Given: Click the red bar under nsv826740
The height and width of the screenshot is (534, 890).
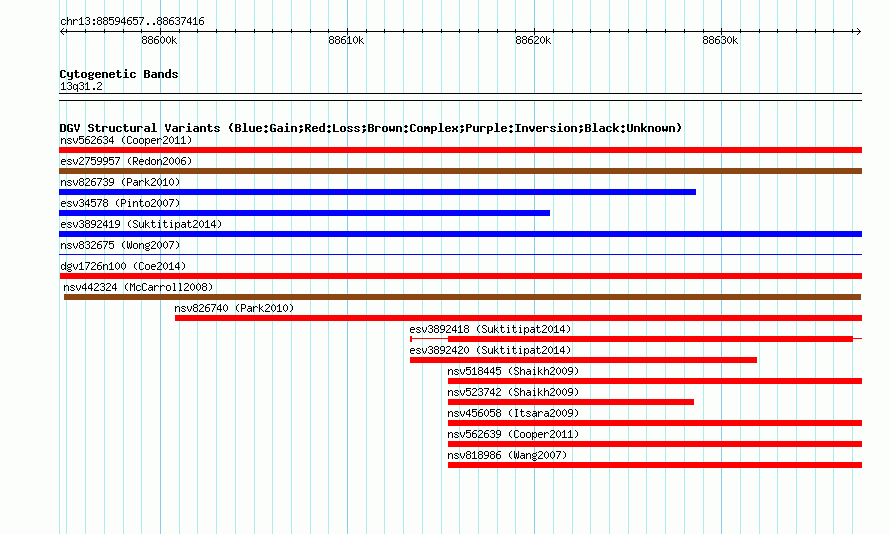Looking at the screenshot, I should tap(518, 318).
